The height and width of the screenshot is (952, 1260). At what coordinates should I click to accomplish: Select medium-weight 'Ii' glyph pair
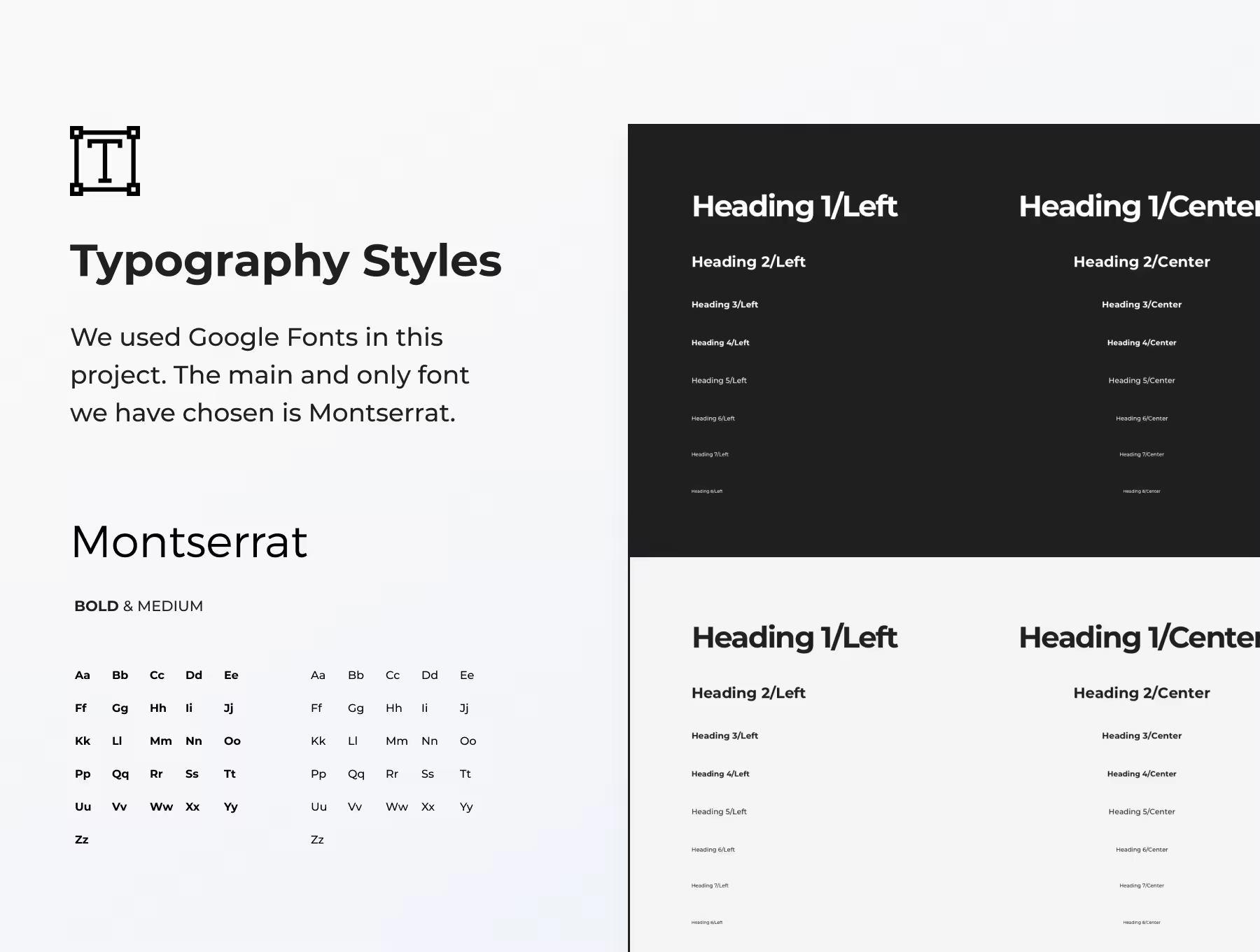click(x=424, y=708)
